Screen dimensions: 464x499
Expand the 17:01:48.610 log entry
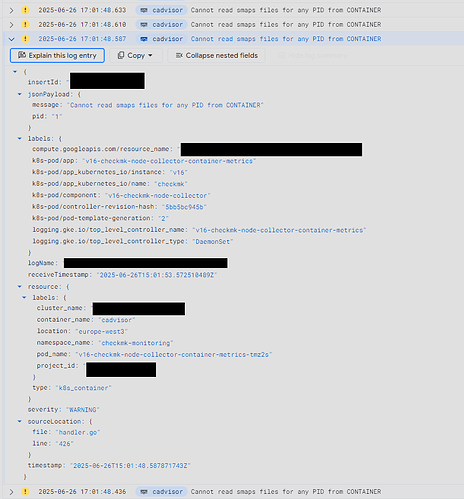click(11, 25)
